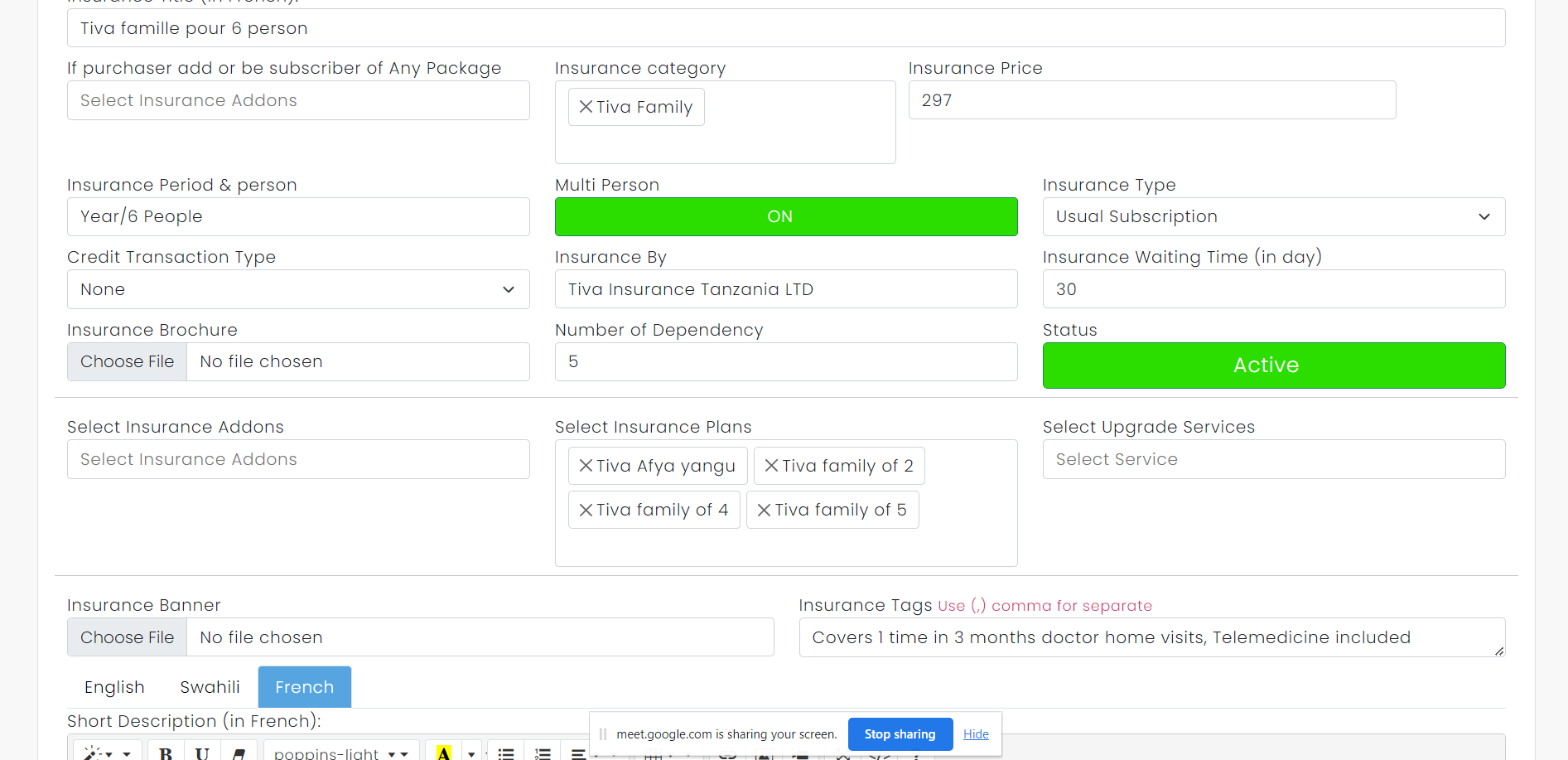Remove Tiva family of 2 plan
Viewport: 1568px width, 760px height.
(x=771, y=466)
